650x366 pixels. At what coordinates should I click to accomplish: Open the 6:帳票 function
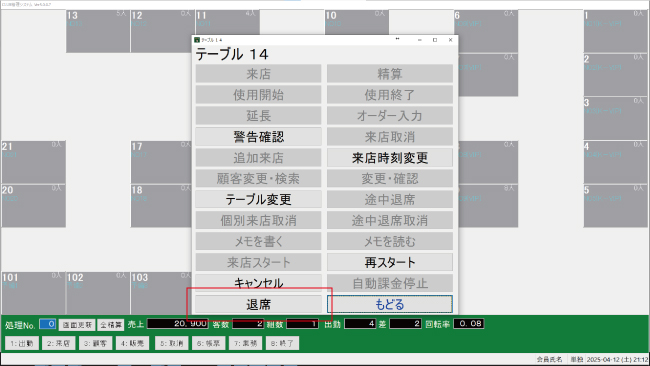point(209,343)
